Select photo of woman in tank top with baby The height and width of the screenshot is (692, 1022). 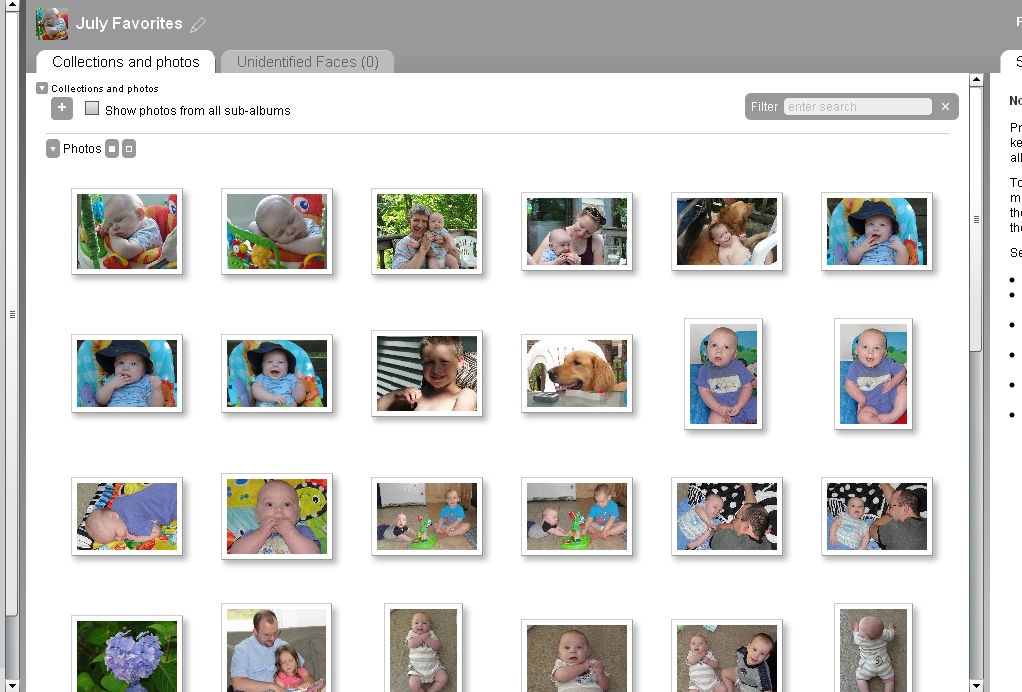click(x=577, y=231)
